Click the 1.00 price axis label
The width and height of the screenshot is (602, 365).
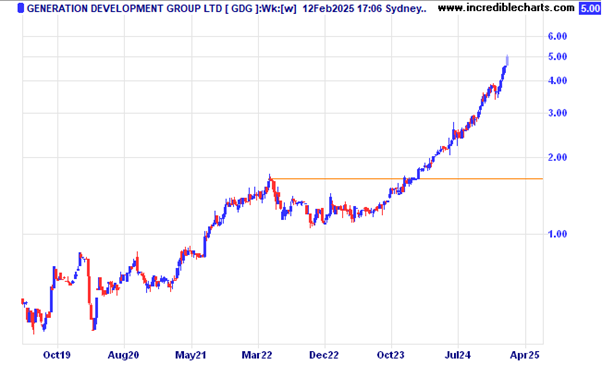click(x=557, y=234)
